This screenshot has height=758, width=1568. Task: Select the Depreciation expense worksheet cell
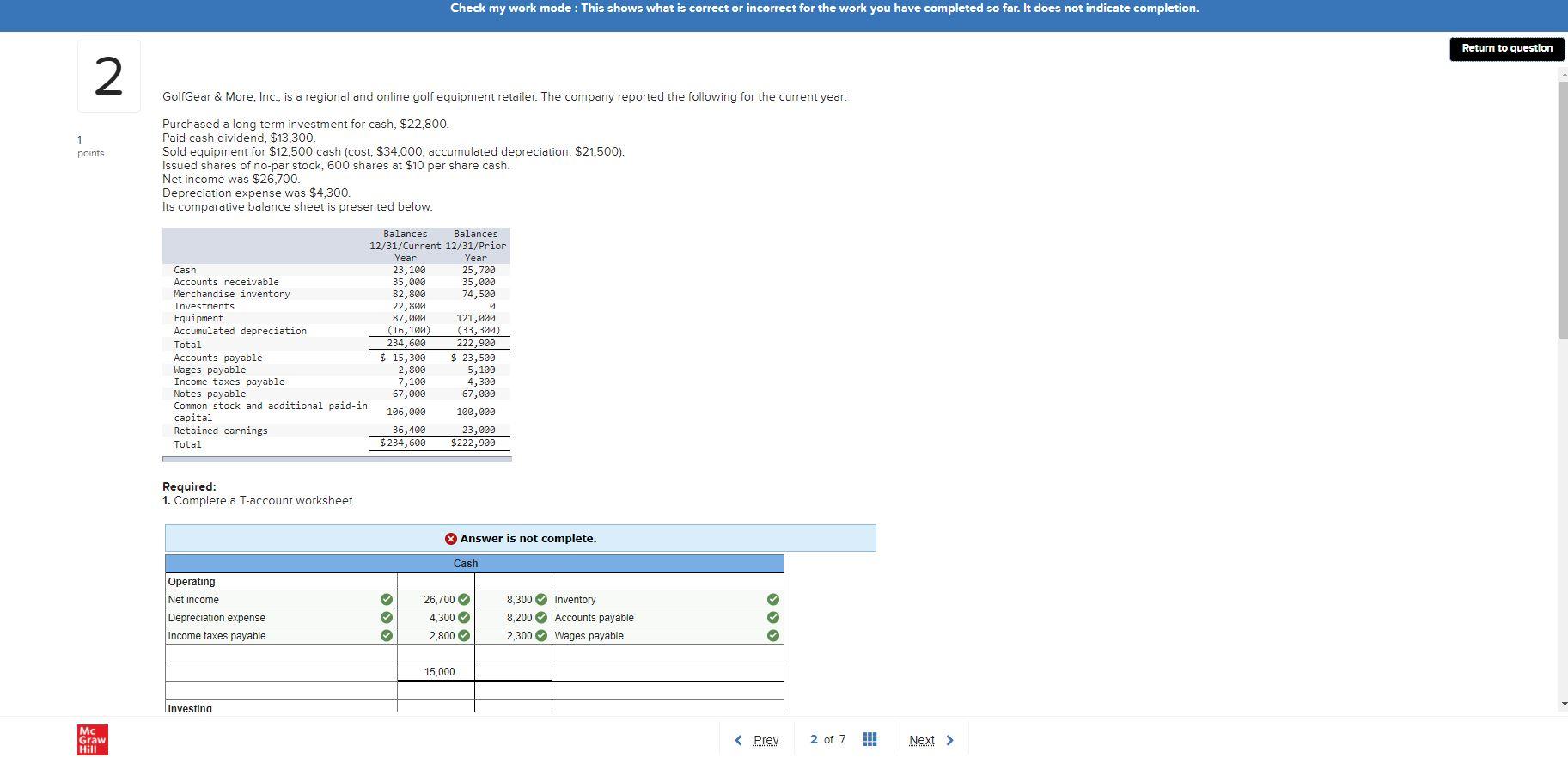point(281,618)
